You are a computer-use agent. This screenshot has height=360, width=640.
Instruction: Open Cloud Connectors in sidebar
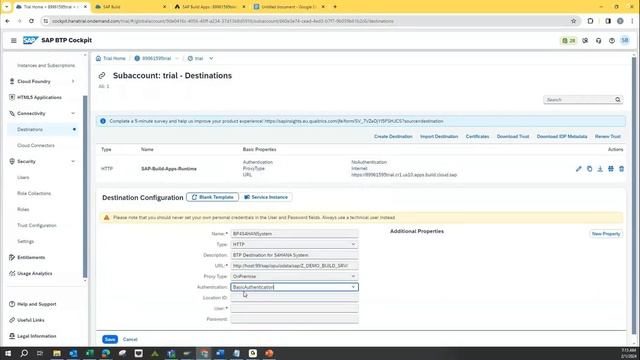(x=36, y=145)
